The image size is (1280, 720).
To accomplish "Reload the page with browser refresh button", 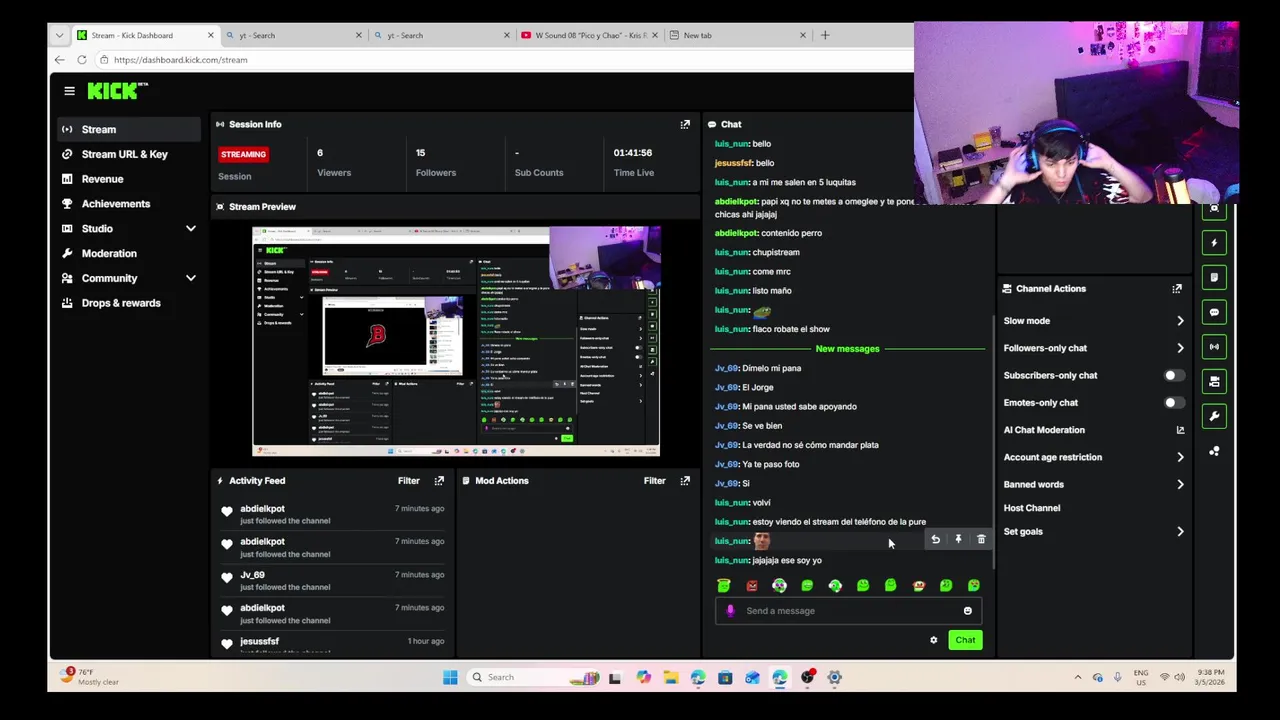I will coord(82,60).
